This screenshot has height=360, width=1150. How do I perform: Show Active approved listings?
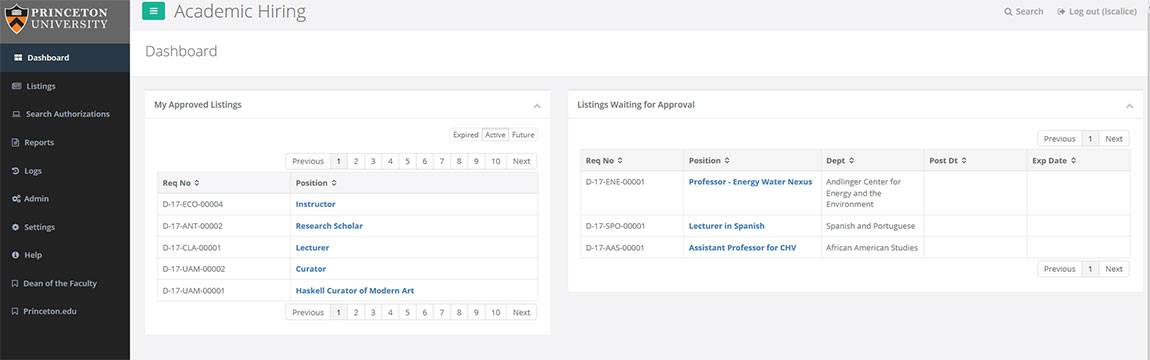click(495, 135)
